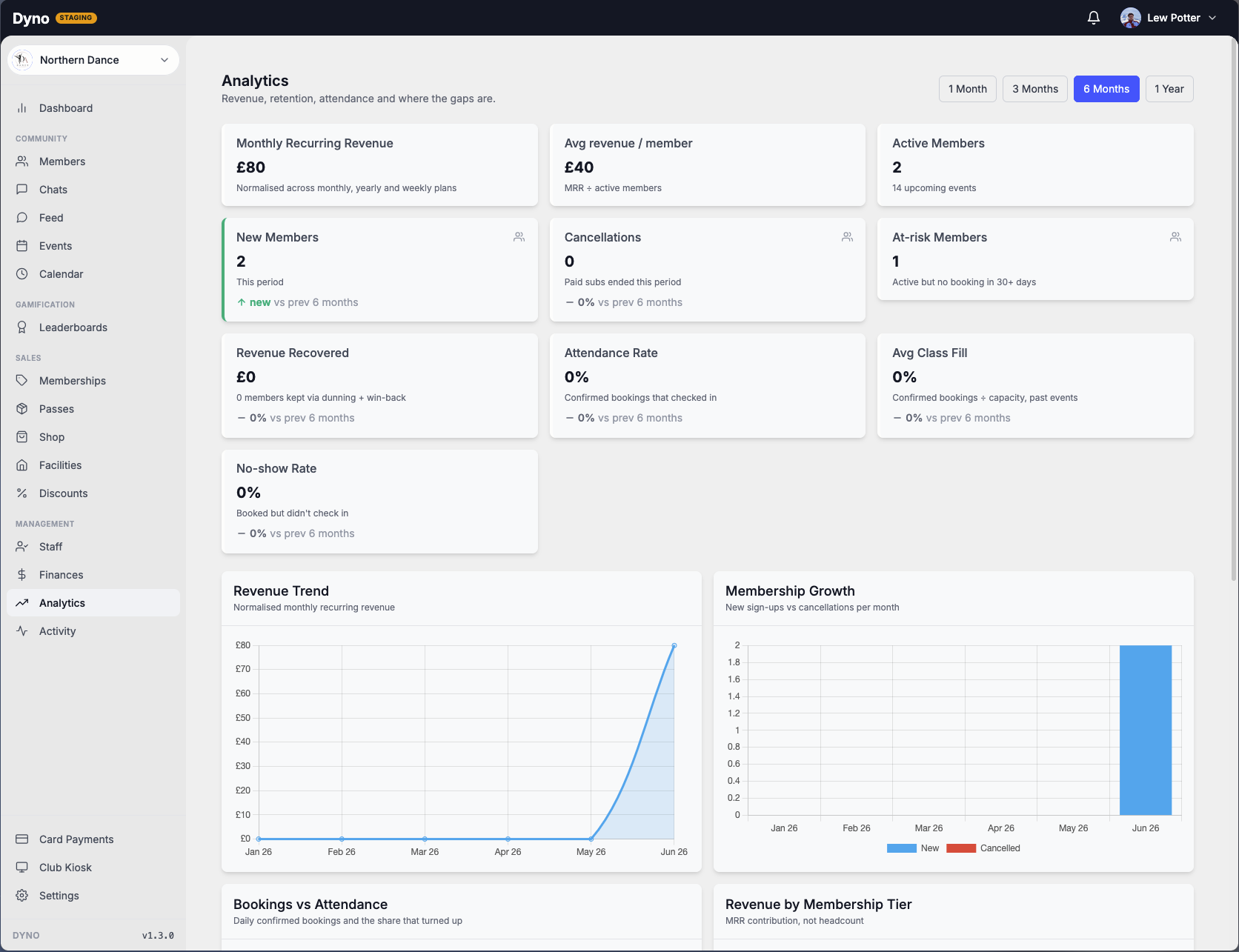This screenshot has height=952, width=1239.
Task: Click the Dyno logo text
Action: [x=30, y=19]
